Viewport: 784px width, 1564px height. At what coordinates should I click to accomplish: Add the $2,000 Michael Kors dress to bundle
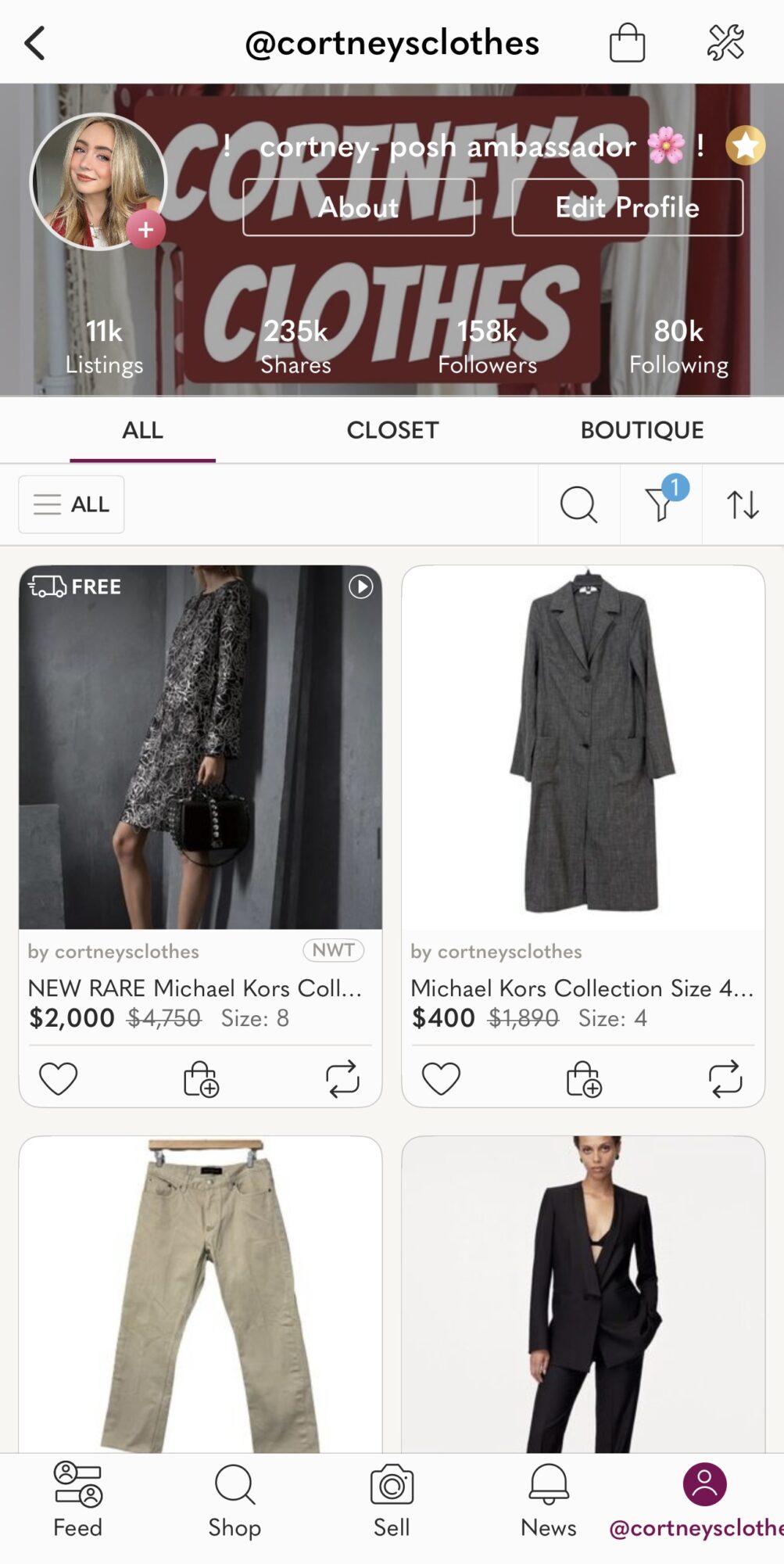point(201,1079)
